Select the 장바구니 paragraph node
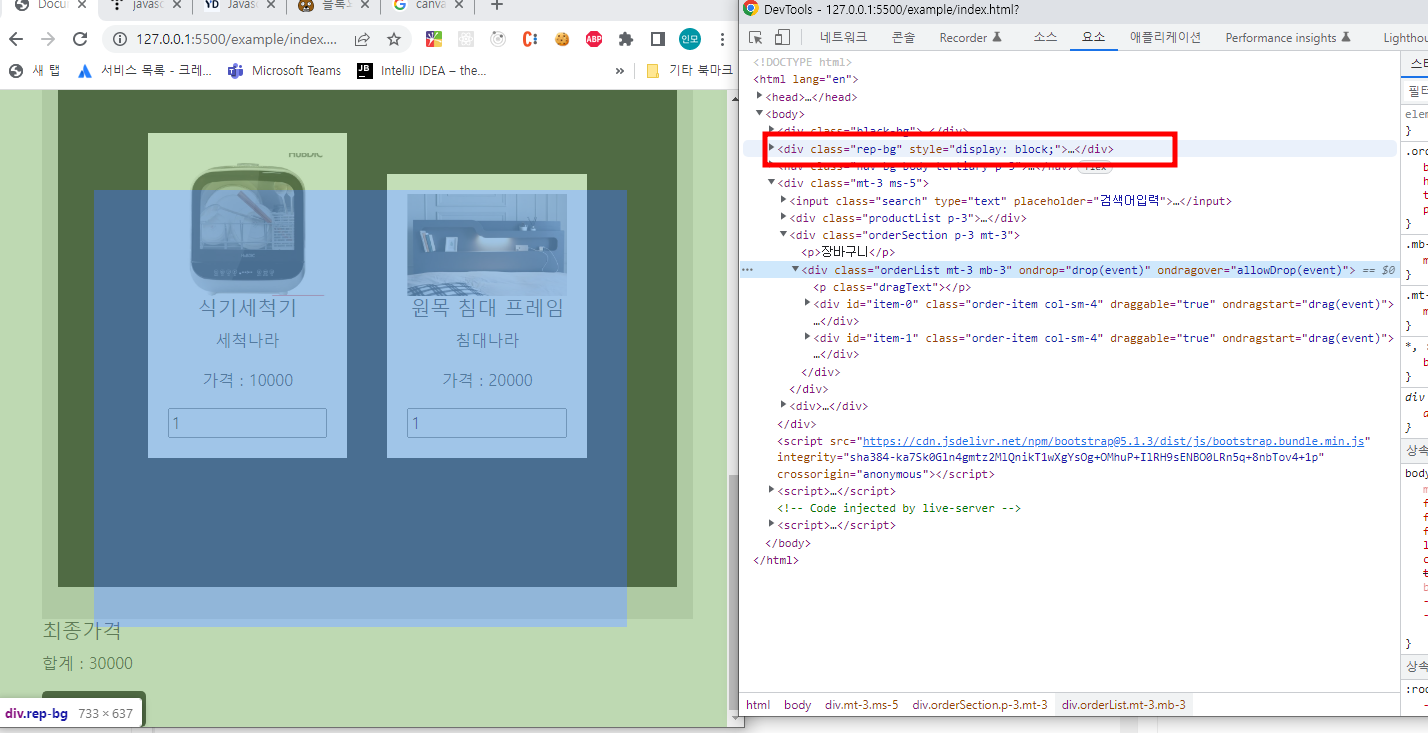The width and height of the screenshot is (1428, 733). point(848,252)
